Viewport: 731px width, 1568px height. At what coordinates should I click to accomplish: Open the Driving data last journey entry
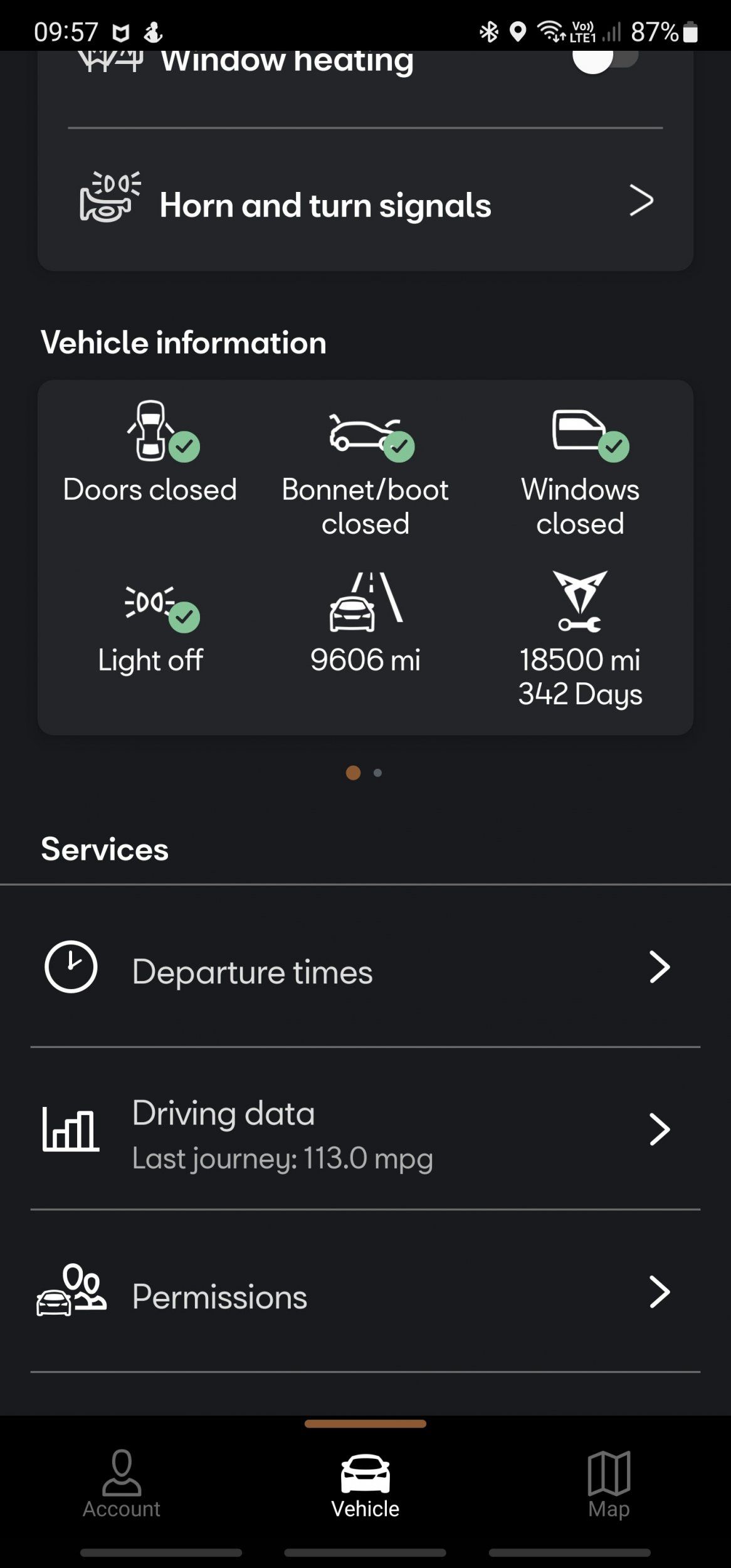coord(282,1134)
